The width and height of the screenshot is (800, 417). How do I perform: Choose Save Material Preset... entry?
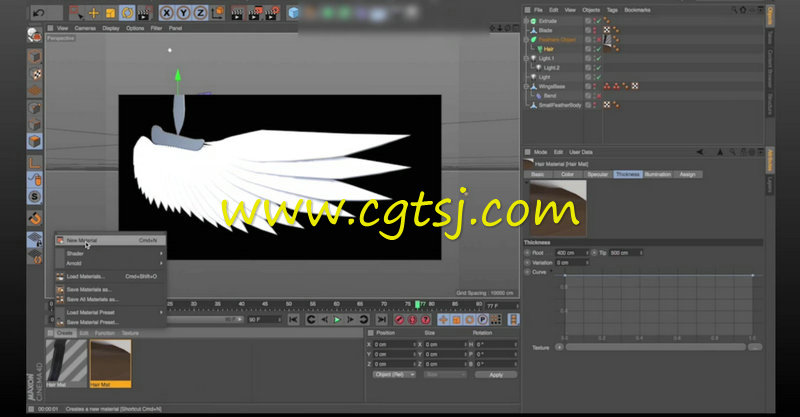[x=110, y=322]
